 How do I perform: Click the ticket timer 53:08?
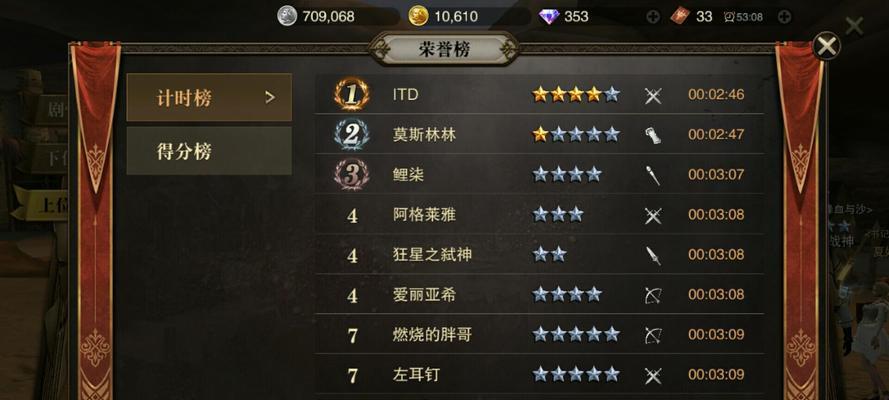(743, 17)
